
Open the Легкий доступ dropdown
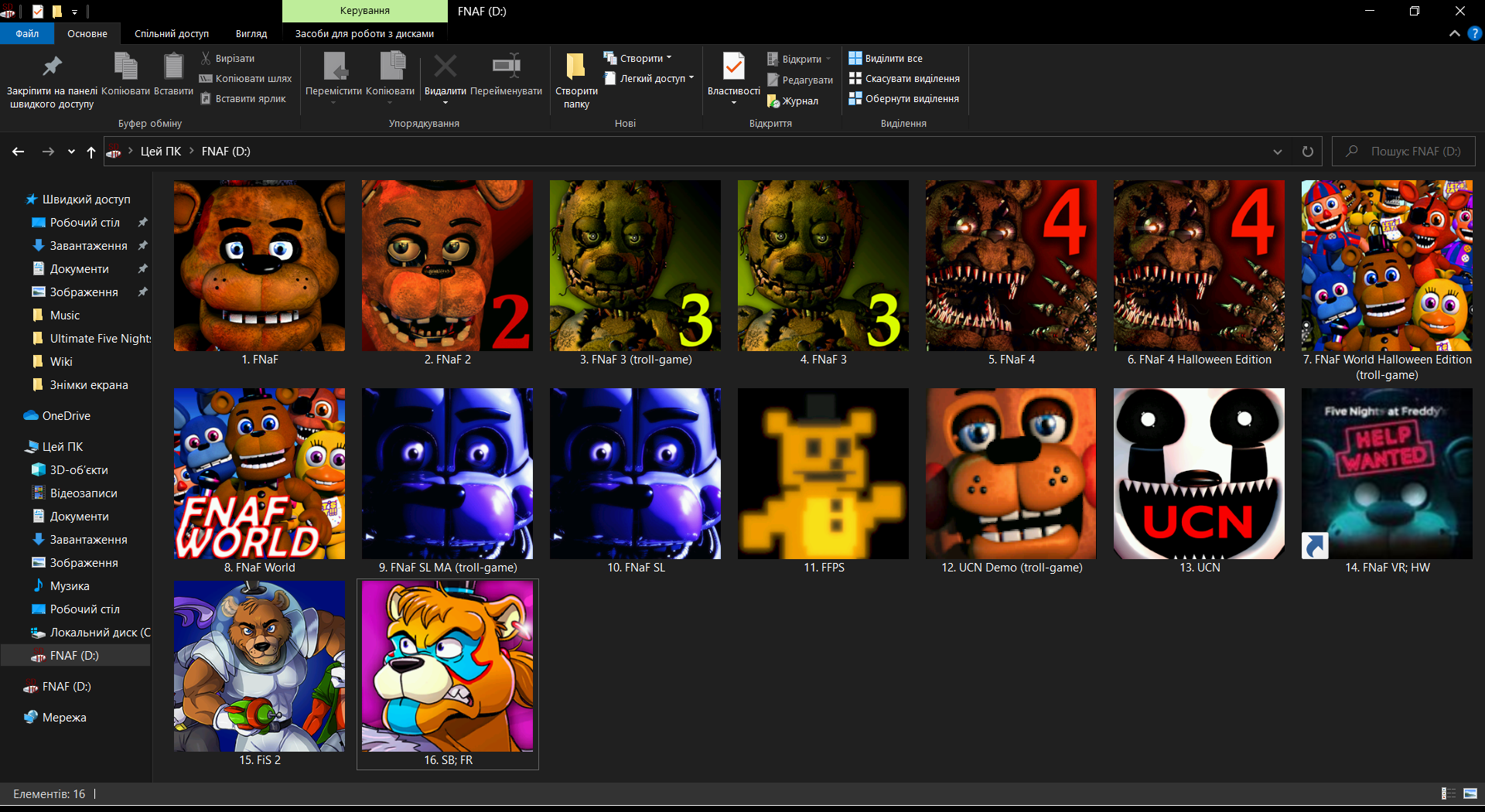pyautogui.click(x=649, y=78)
